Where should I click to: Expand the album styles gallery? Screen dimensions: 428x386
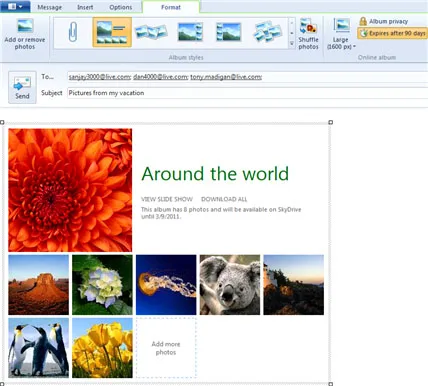[x=292, y=44]
